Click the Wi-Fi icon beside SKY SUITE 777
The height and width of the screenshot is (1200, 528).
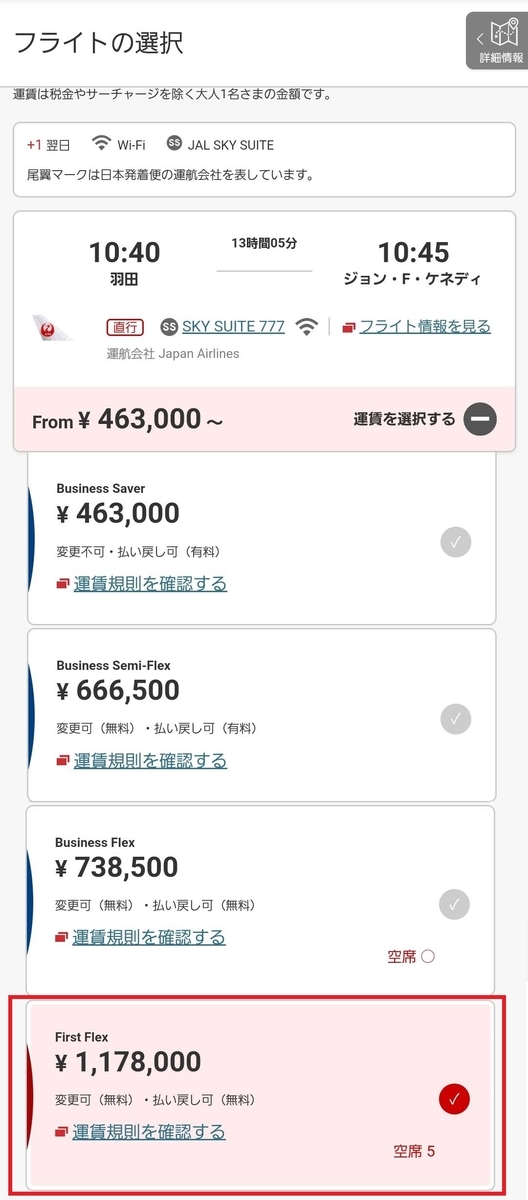[x=307, y=326]
